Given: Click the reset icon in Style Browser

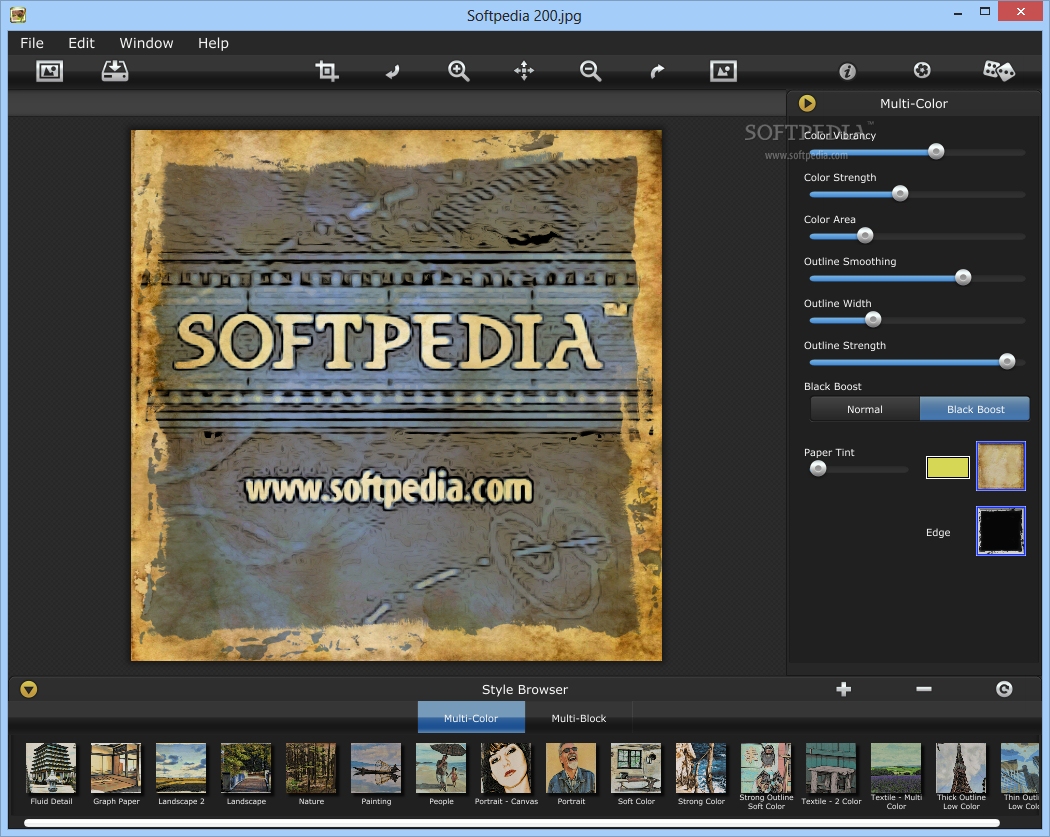Looking at the screenshot, I should click(x=1004, y=689).
